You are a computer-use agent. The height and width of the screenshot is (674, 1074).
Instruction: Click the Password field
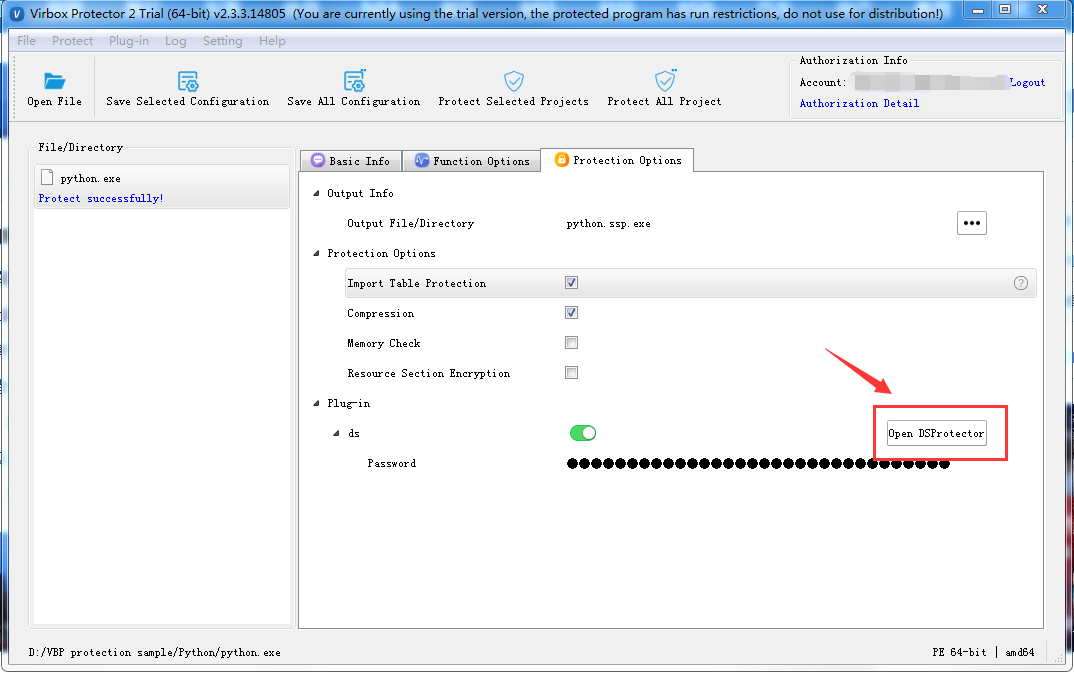[x=758, y=464]
